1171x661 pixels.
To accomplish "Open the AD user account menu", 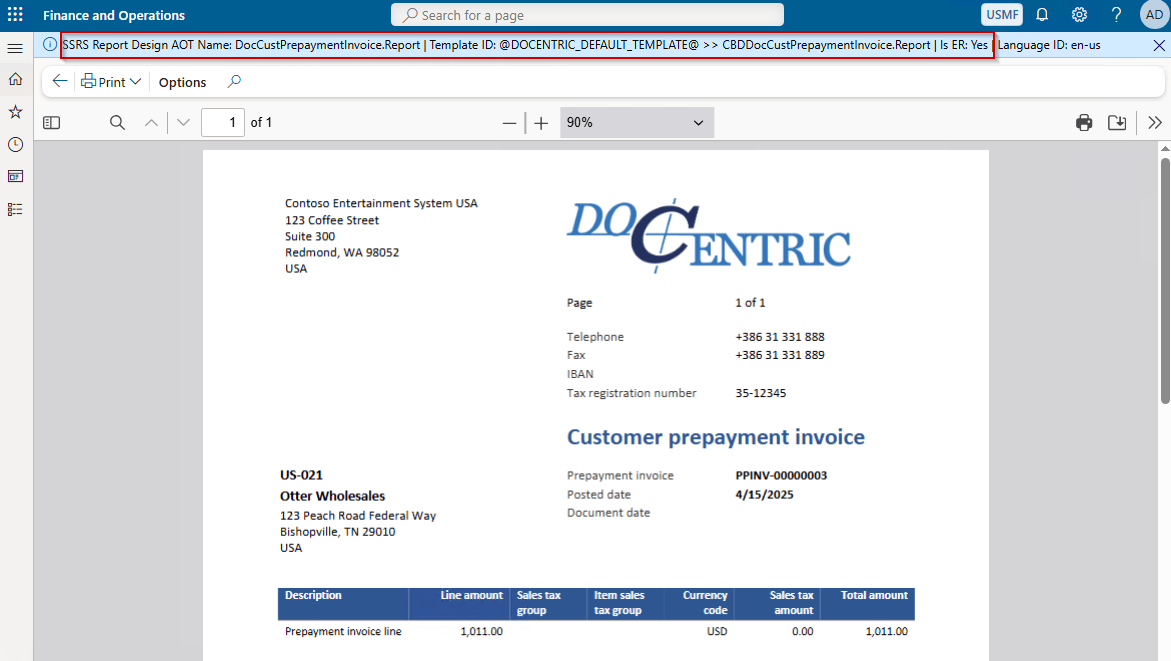I will coord(1154,15).
